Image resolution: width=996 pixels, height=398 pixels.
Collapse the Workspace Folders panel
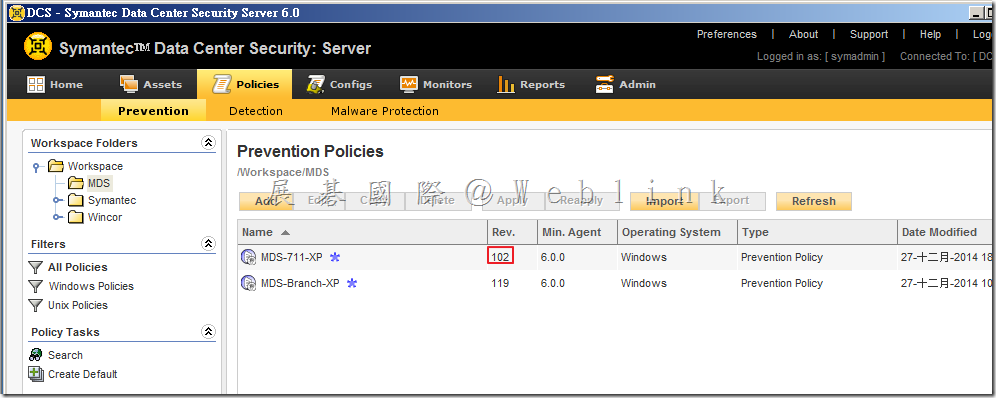pyautogui.click(x=208, y=143)
